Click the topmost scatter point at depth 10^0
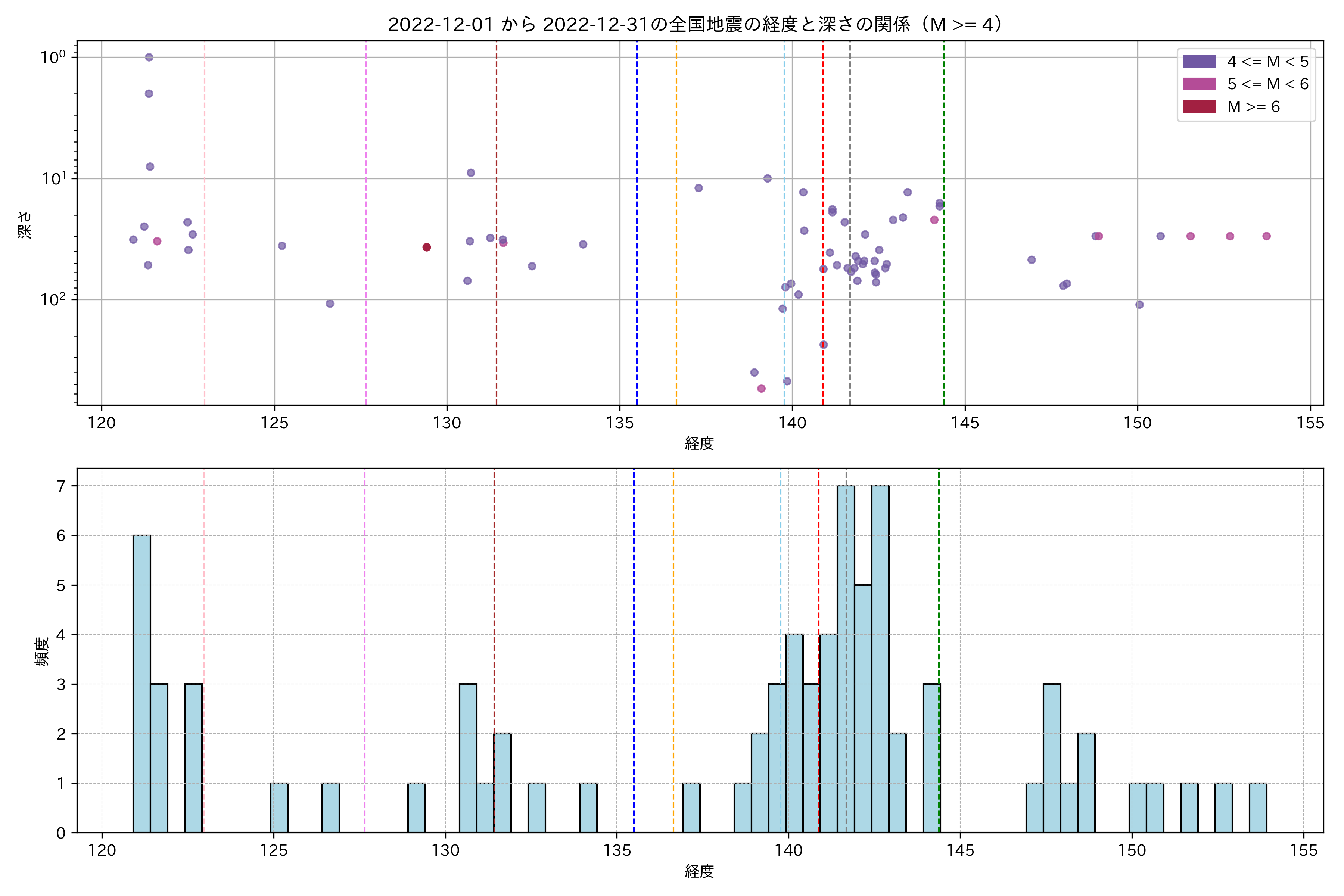Screen dimensions: 1344x896 149,57
